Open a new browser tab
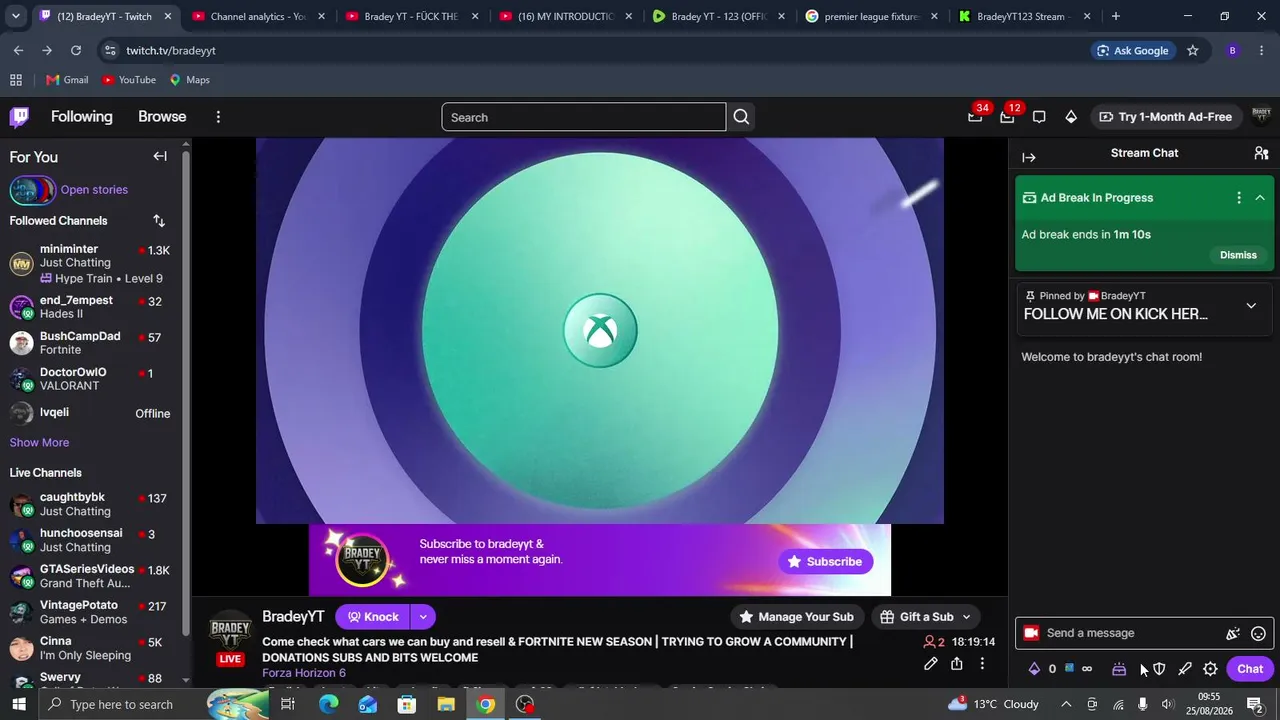This screenshot has width=1280, height=720. click(x=1115, y=17)
